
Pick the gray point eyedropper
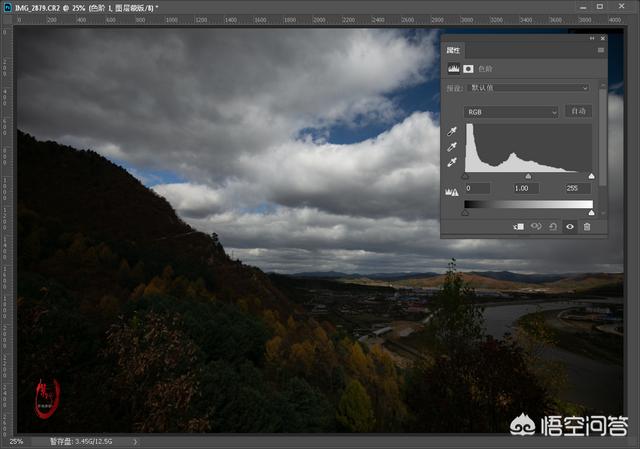pos(452,146)
